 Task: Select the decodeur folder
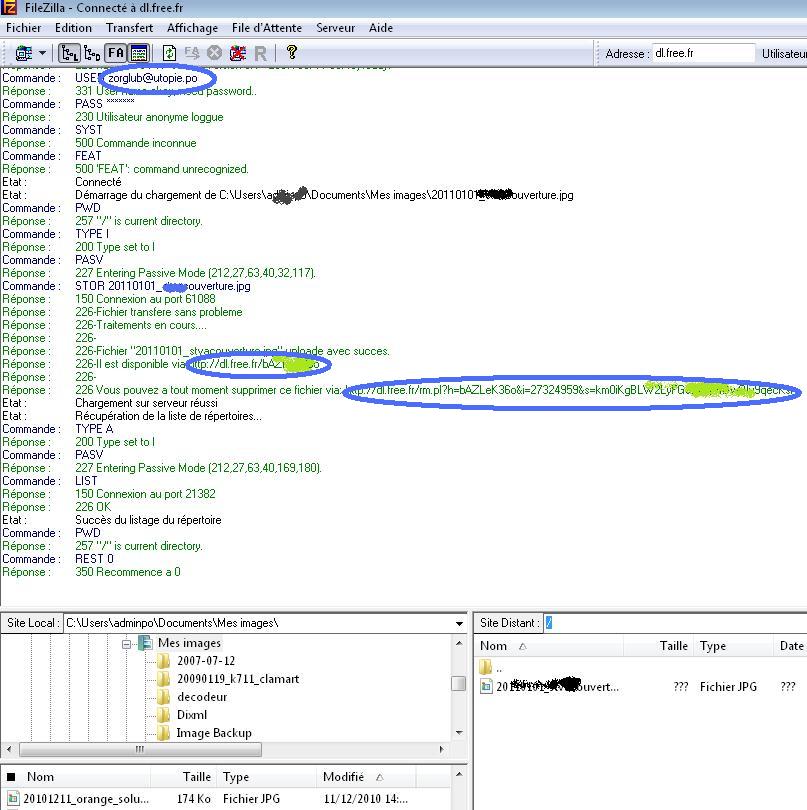point(202,697)
